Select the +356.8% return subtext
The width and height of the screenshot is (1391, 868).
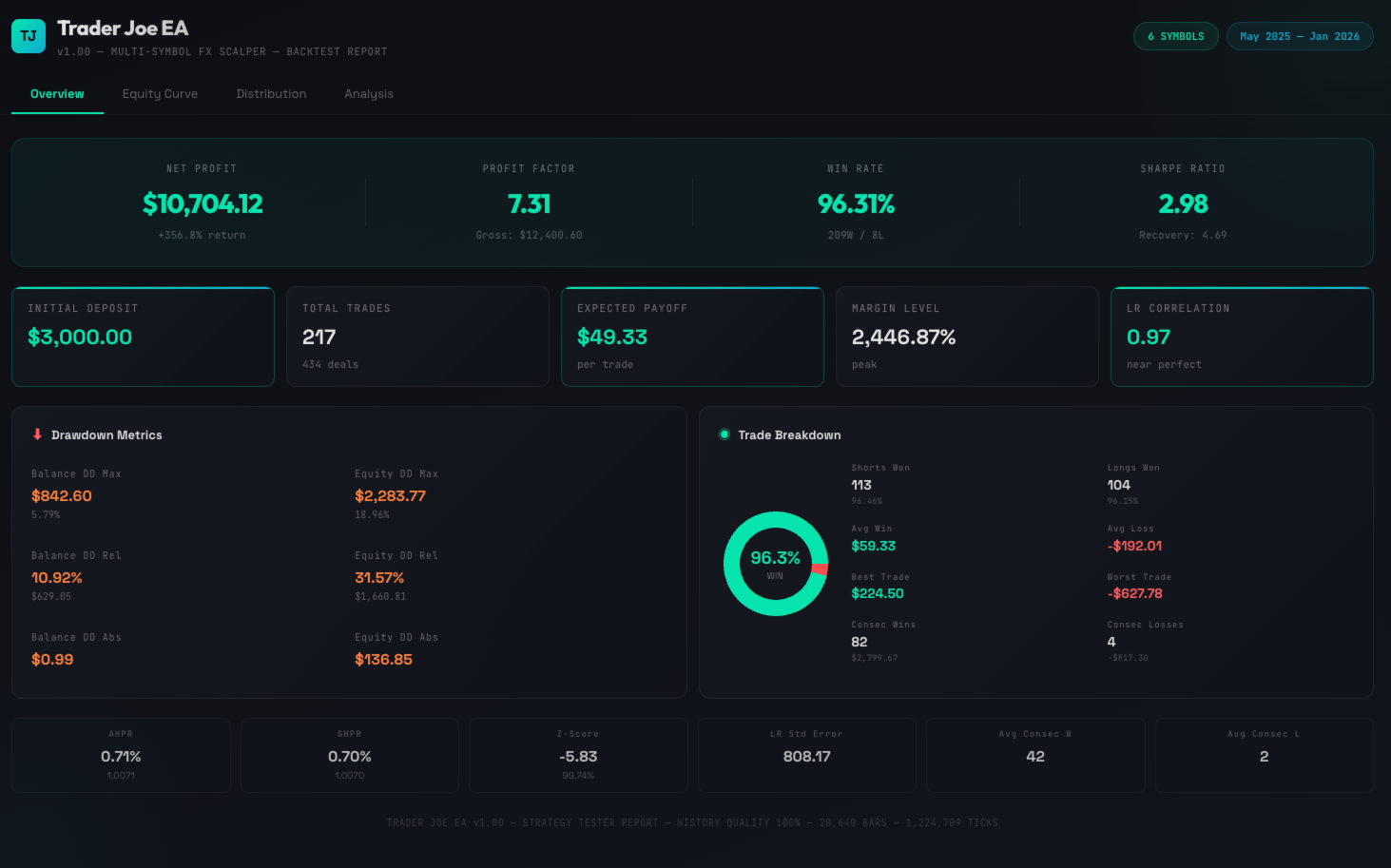click(202, 235)
